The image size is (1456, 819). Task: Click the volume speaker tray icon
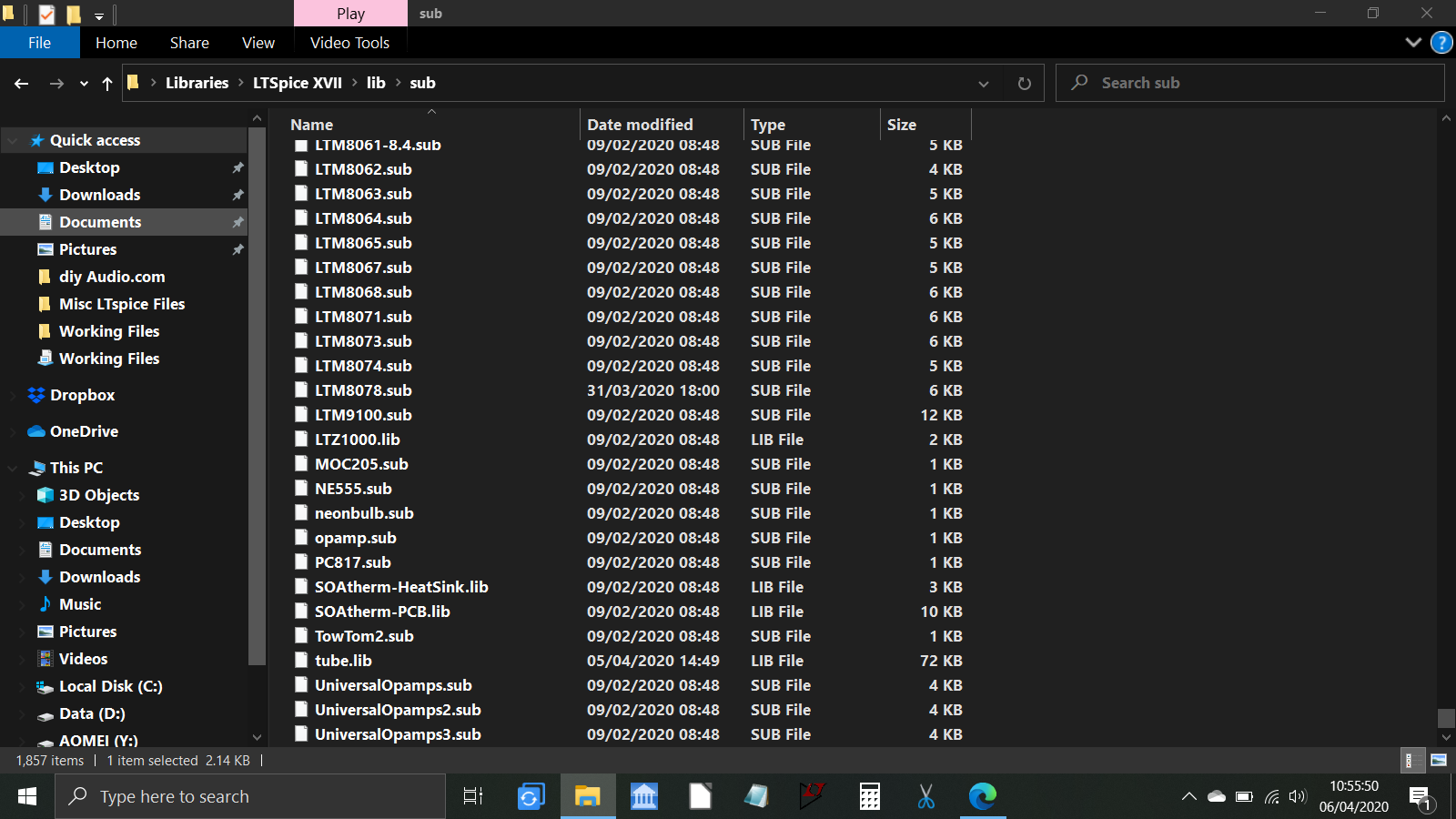[x=1299, y=797]
